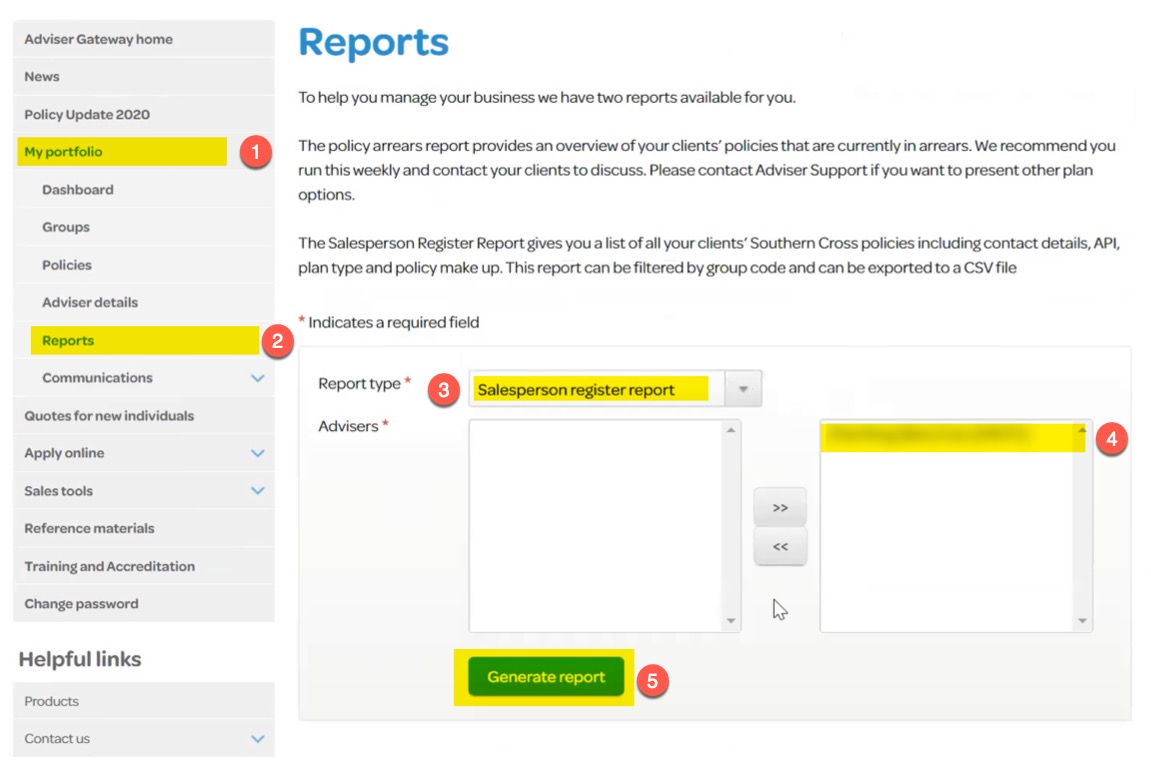The image size is (1151, 768).
Task: Open Policy Update 2020 page
Action: point(87,115)
